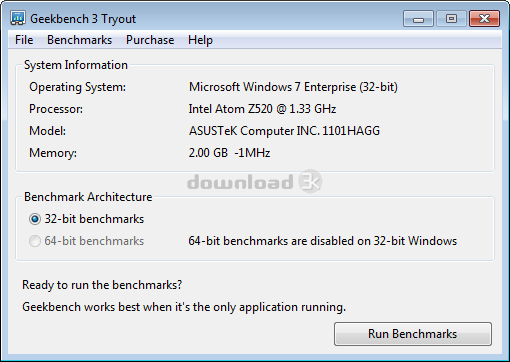Click the System Information group label
Image resolution: width=510 pixels, height=362 pixels.
pos(76,65)
